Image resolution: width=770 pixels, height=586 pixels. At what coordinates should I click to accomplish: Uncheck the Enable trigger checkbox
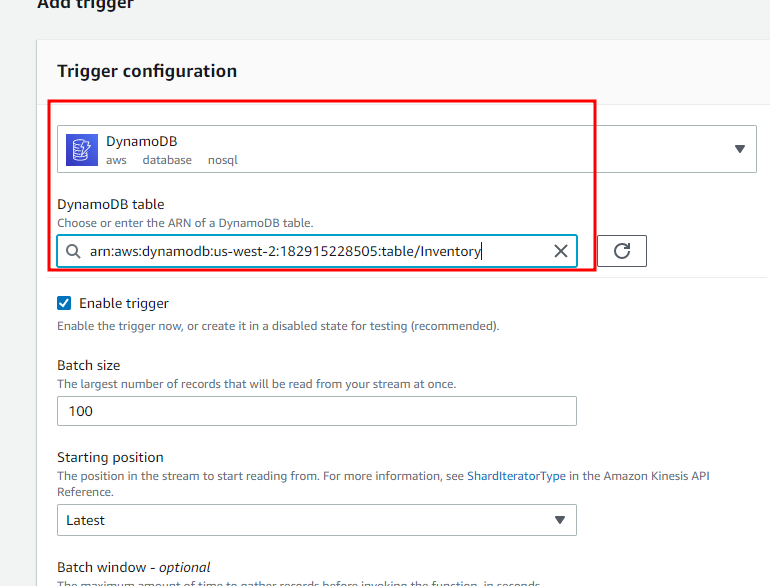click(x=64, y=303)
